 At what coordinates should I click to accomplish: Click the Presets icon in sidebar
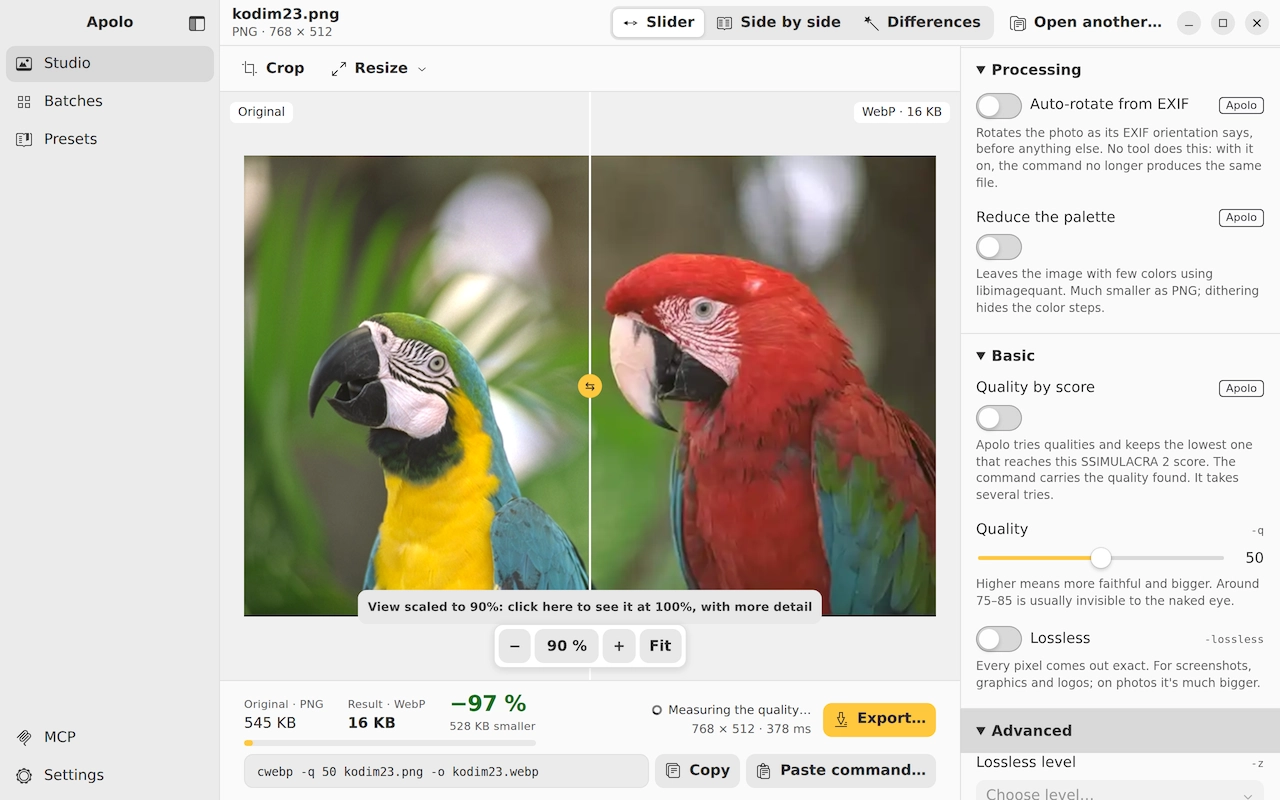pyautogui.click(x=24, y=139)
